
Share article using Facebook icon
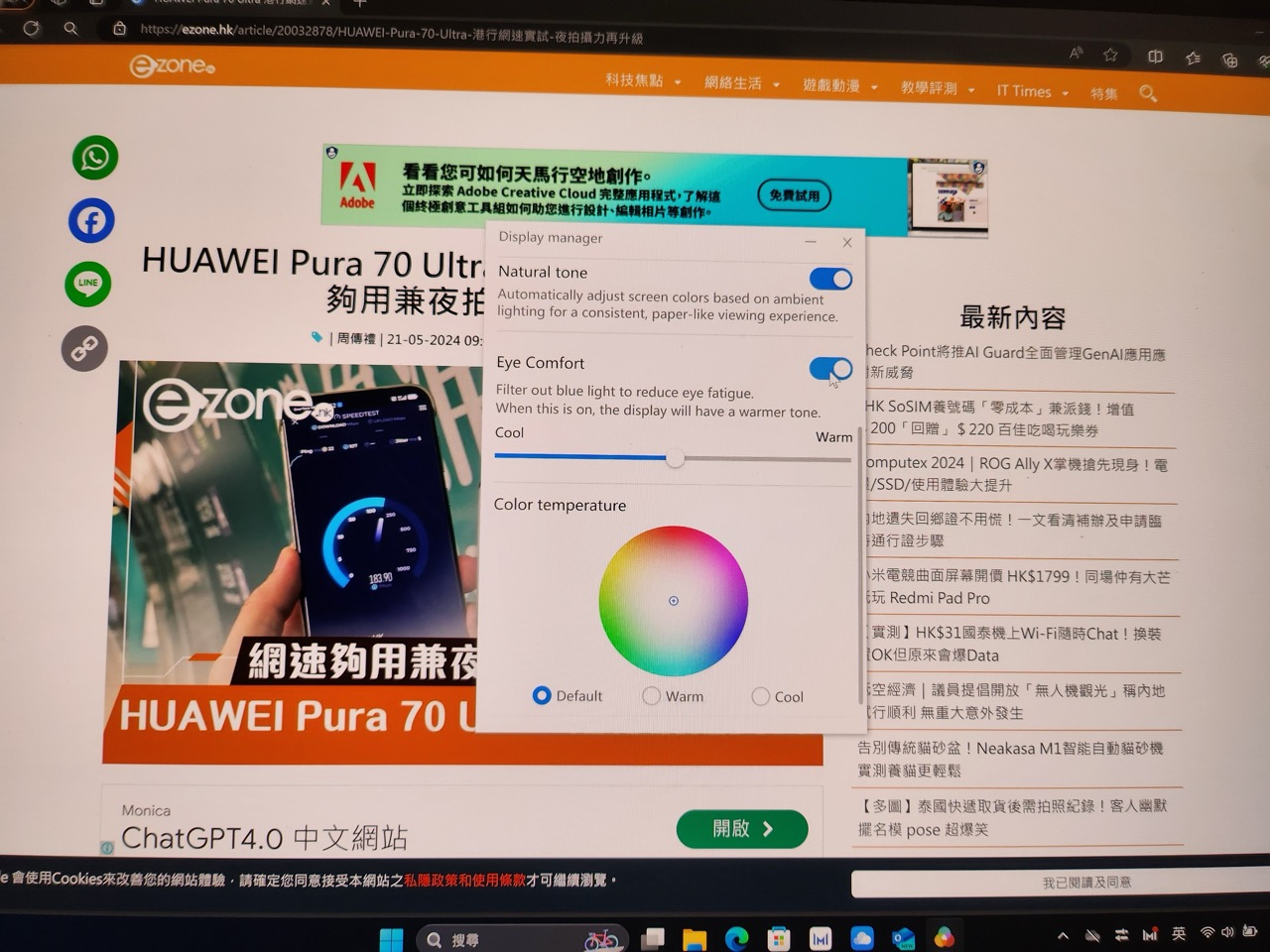(91, 220)
